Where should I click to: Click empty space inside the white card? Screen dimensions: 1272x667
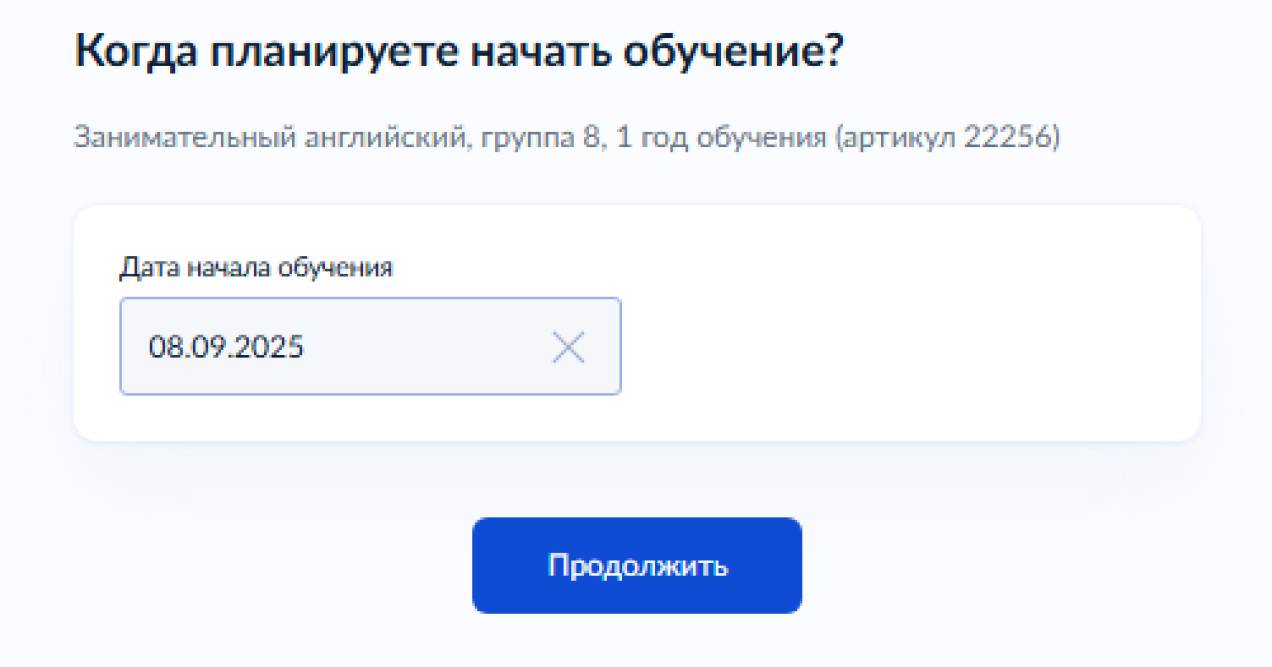pos(900,330)
